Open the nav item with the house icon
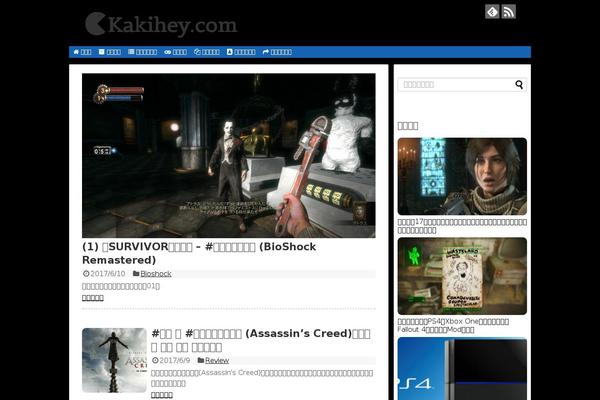The width and height of the screenshot is (600, 400). pyautogui.click(x=82, y=52)
